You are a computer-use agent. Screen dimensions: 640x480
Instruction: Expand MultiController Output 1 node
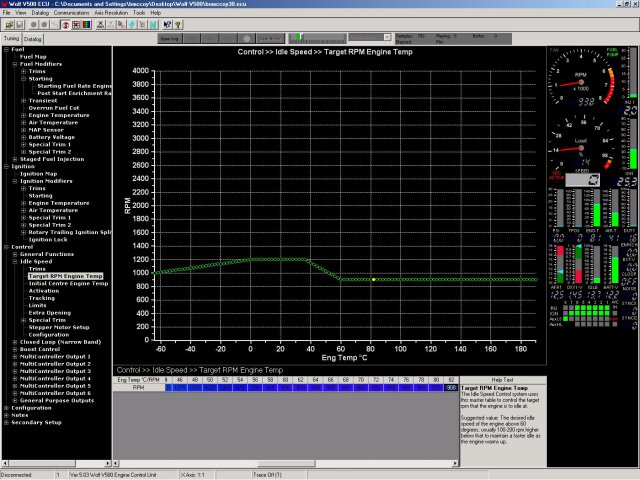point(14,356)
